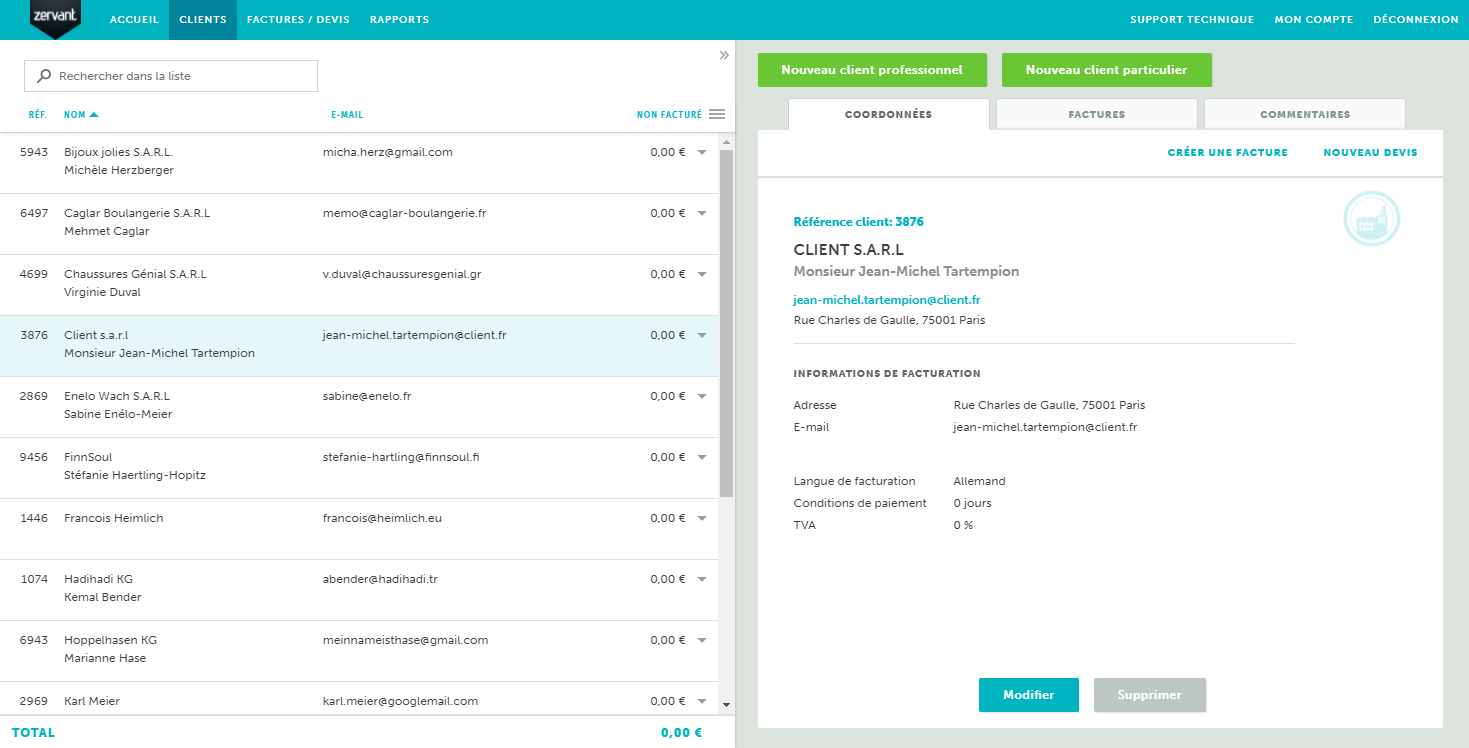Viewport: 1469px width, 748px height.
Task: Switch to the Factures tab
Action: coord(1097,114)
